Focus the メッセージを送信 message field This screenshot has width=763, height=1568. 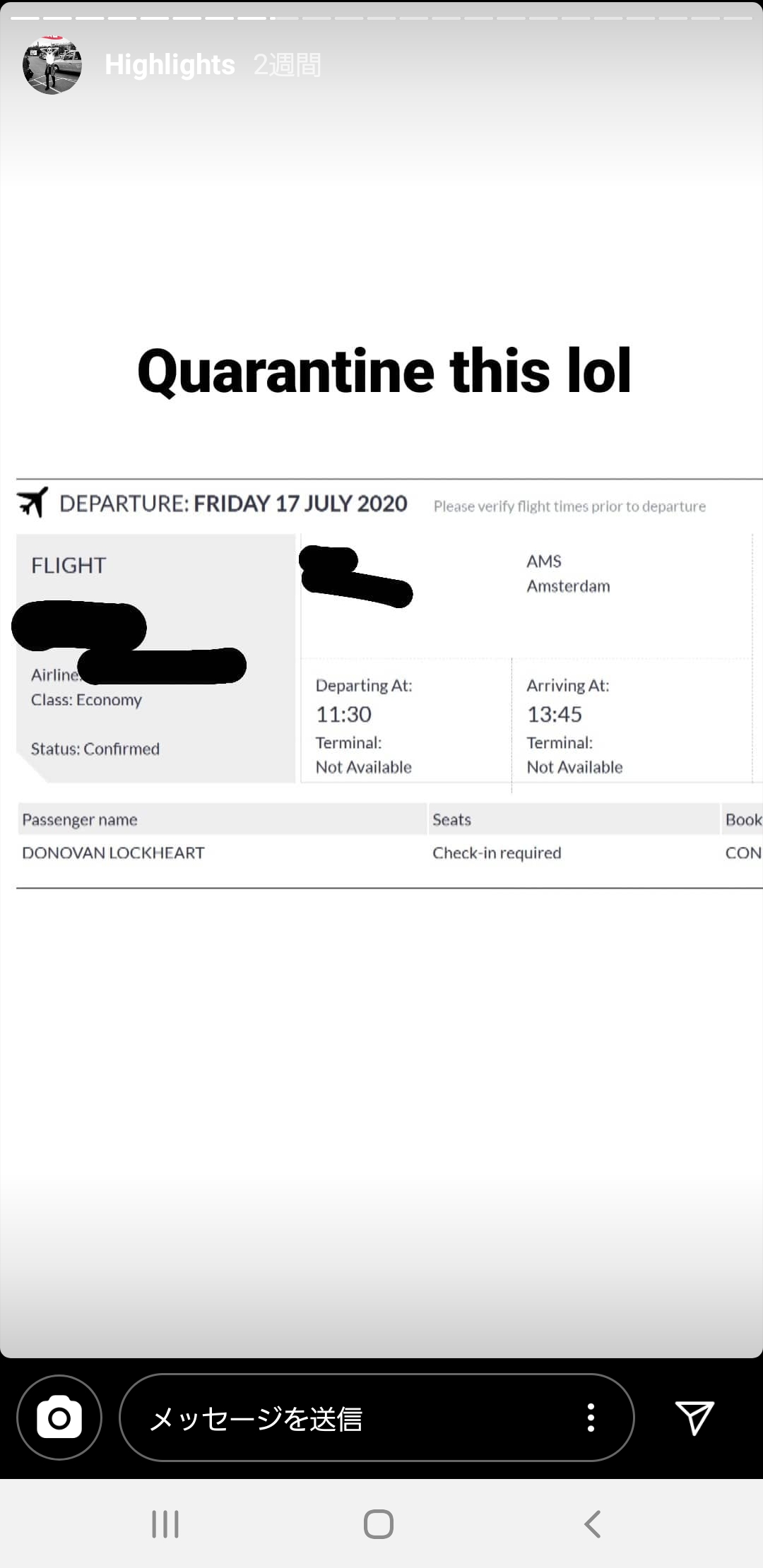click(377, 1418)
